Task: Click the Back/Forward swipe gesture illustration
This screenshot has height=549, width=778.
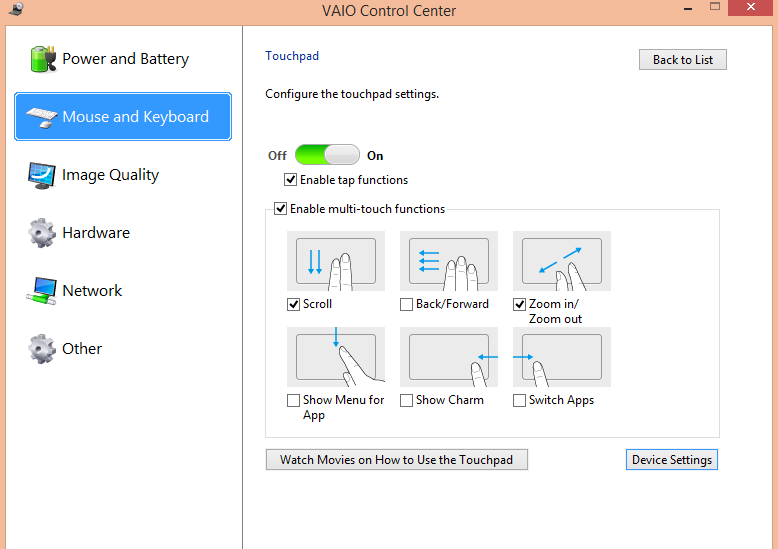Action: click(x=449, y=261)
